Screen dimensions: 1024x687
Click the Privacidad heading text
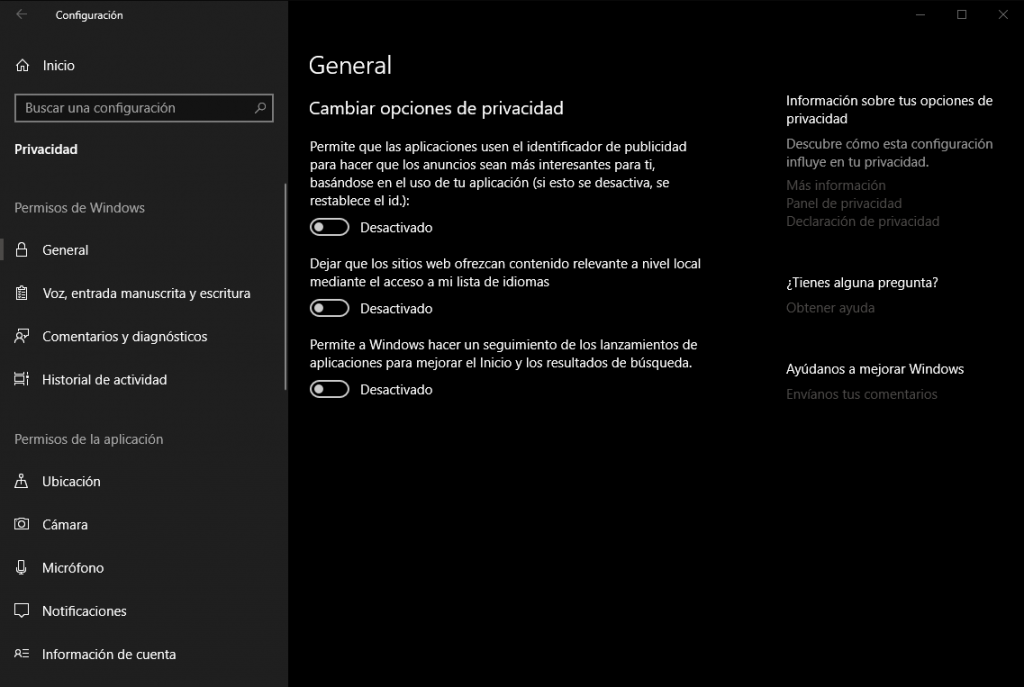[46, 149]
